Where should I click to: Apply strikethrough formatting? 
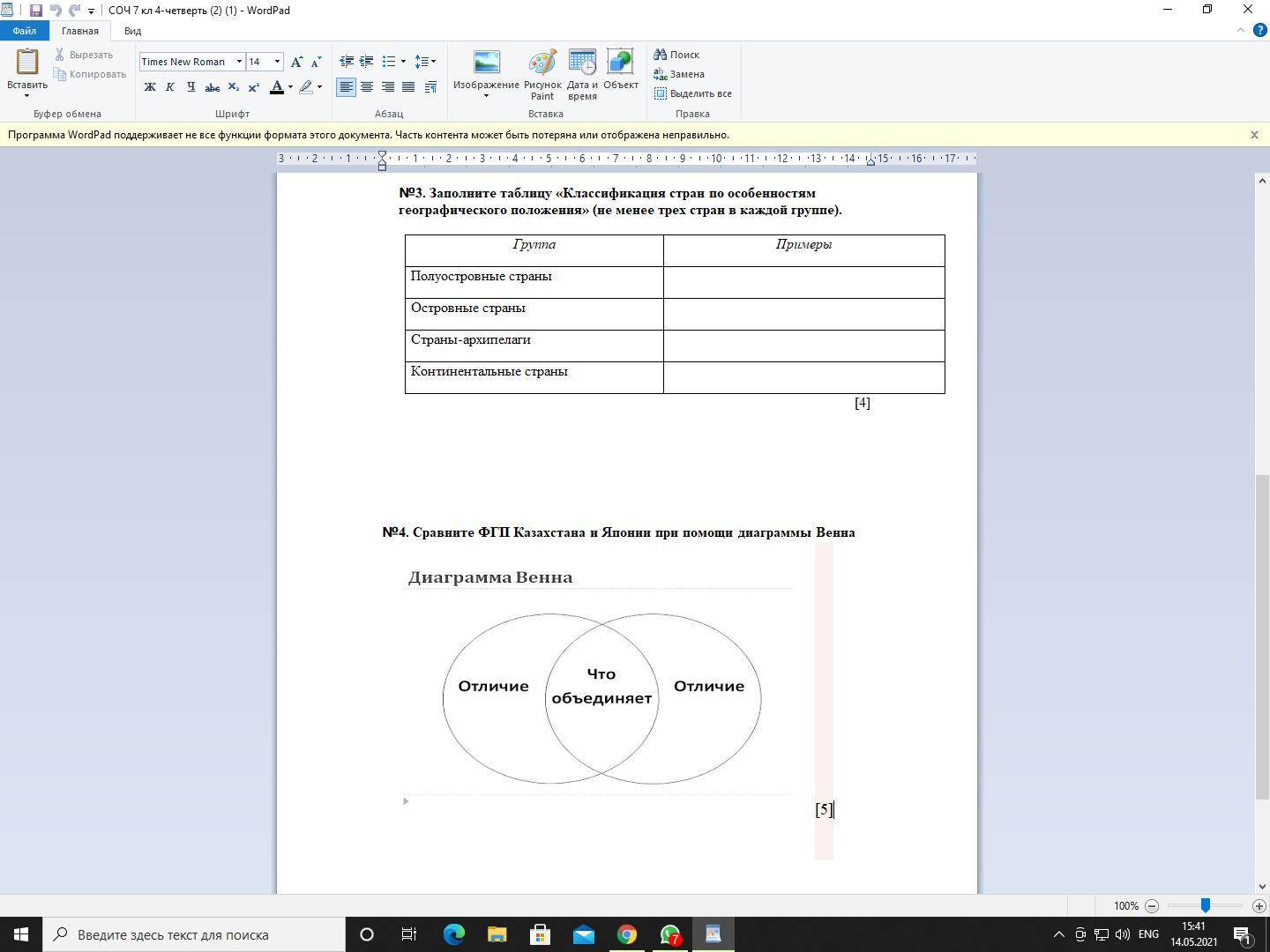tap(212, 86)
